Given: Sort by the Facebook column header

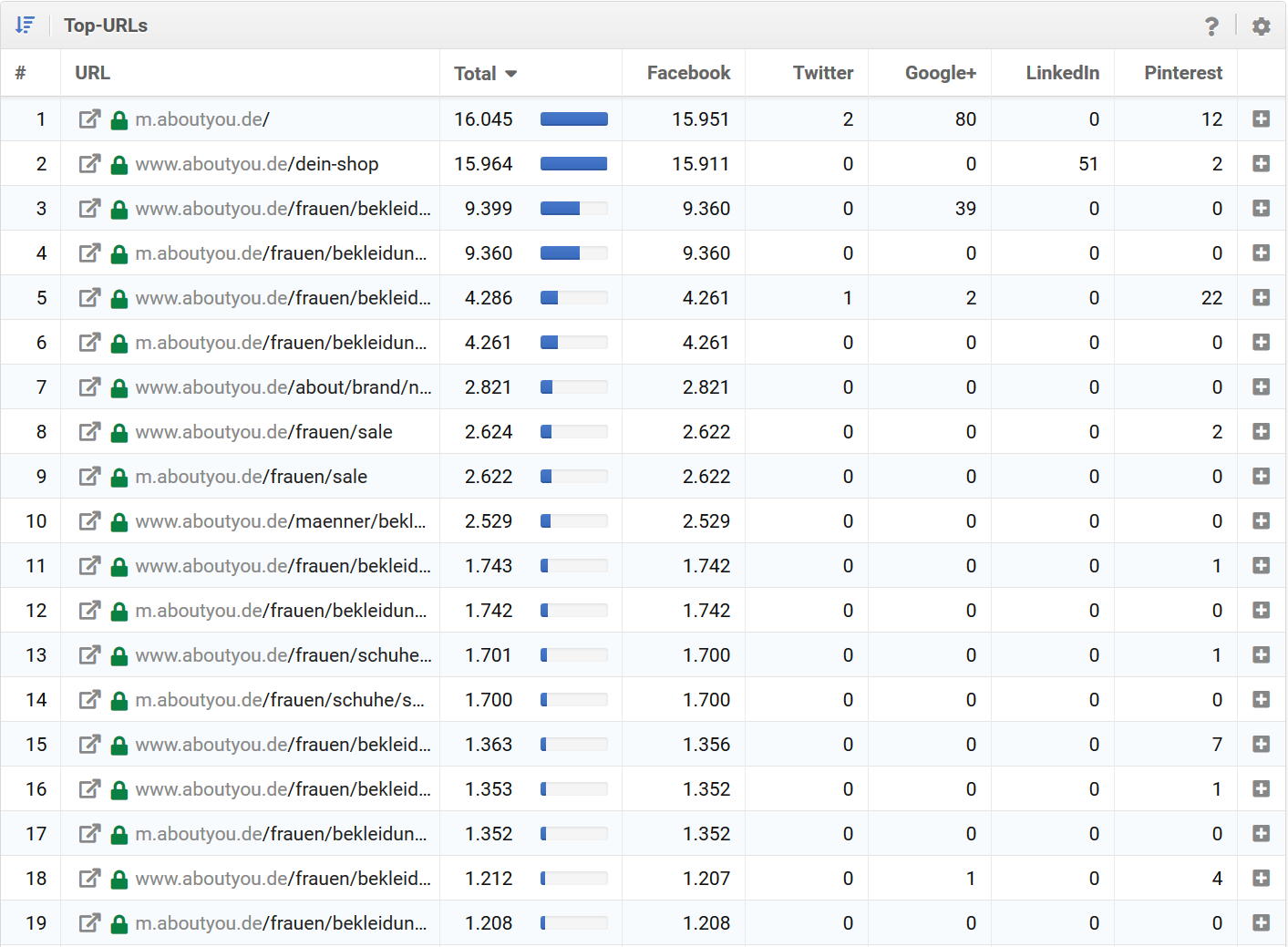Looking at the screenshot, I should pyautogui.click(x=688, y=73).
